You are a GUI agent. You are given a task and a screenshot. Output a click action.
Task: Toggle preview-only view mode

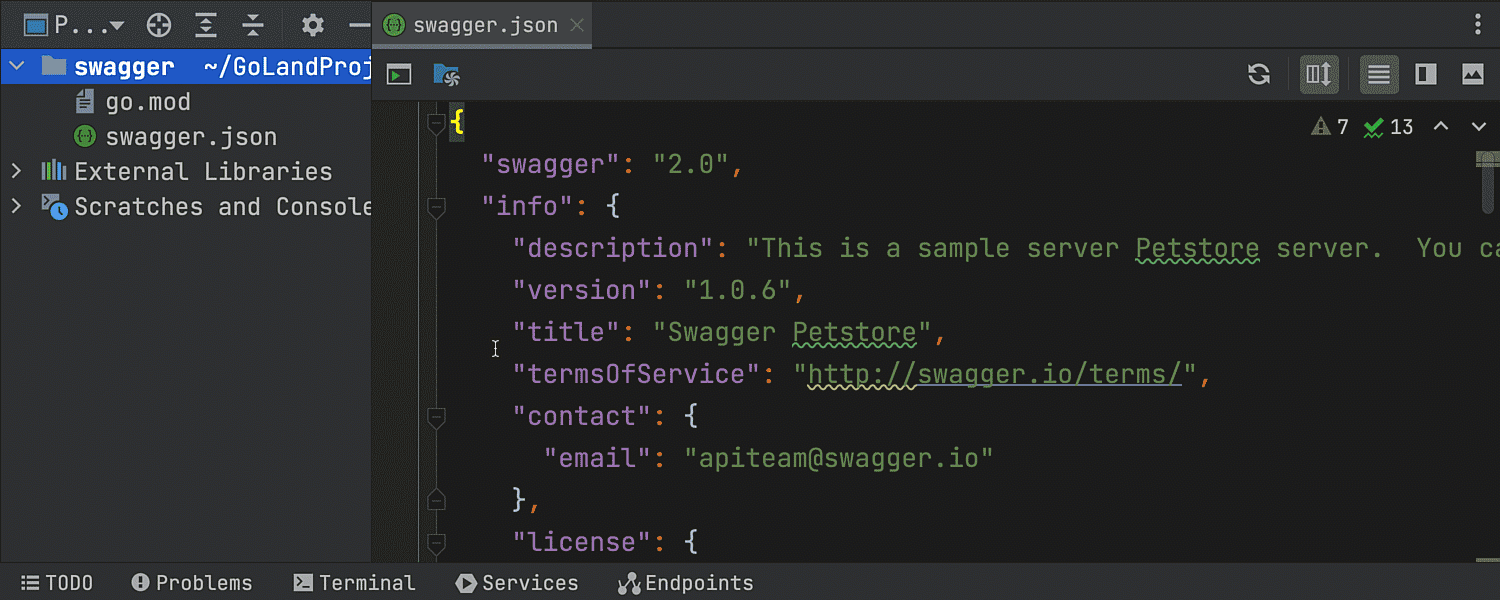click(1473, 74)
